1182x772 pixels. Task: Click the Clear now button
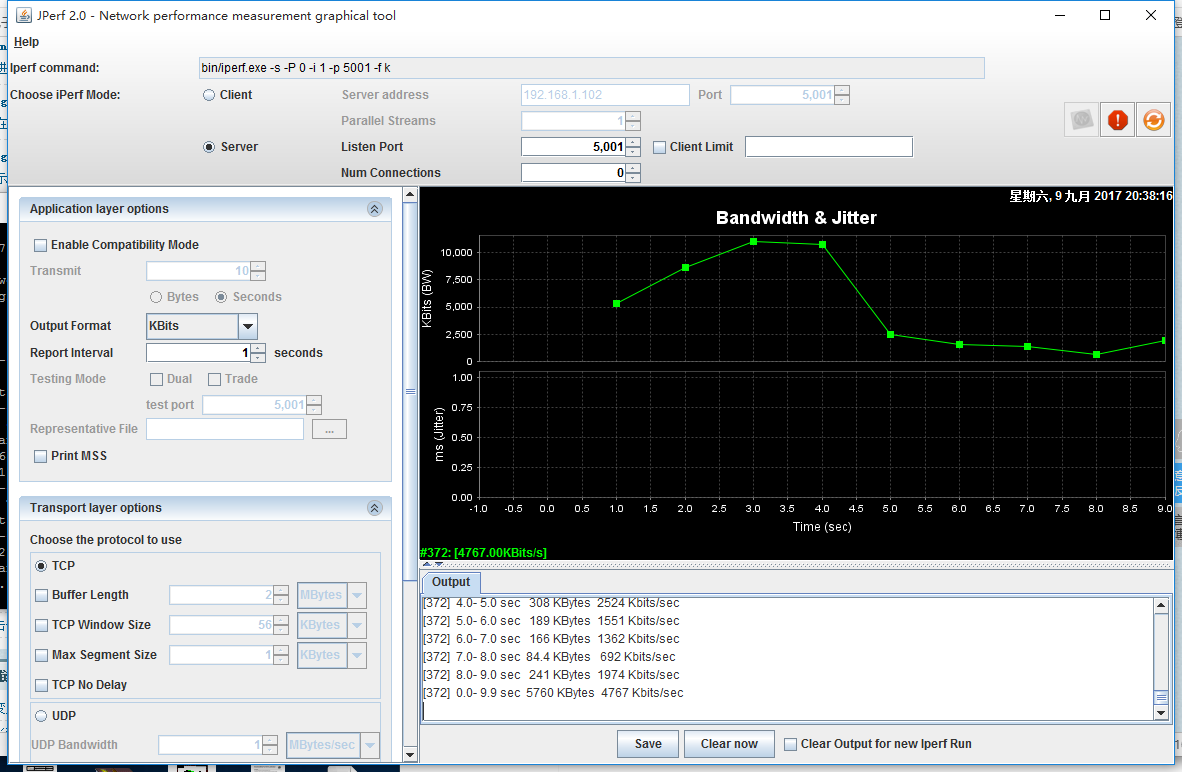pyautogui.click(x=729, y=743)
